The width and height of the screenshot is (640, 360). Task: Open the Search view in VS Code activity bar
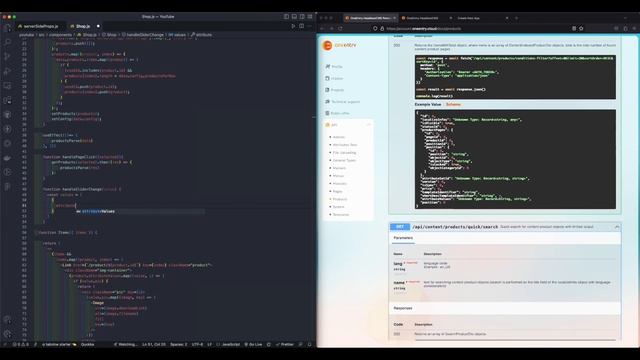7,42
